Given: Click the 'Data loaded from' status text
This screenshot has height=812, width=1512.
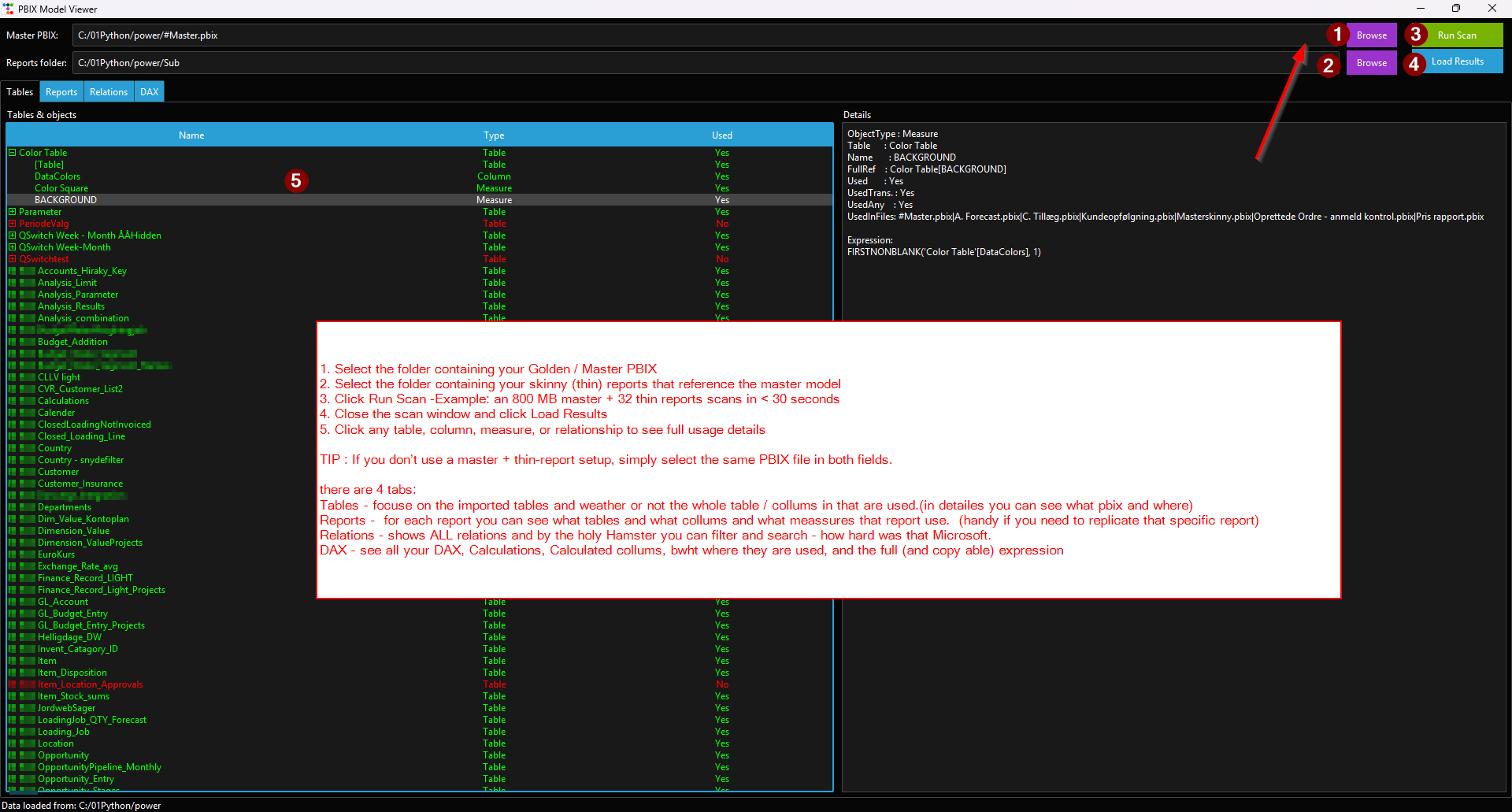Looking at the screenshot, I should tap(81, 806).
